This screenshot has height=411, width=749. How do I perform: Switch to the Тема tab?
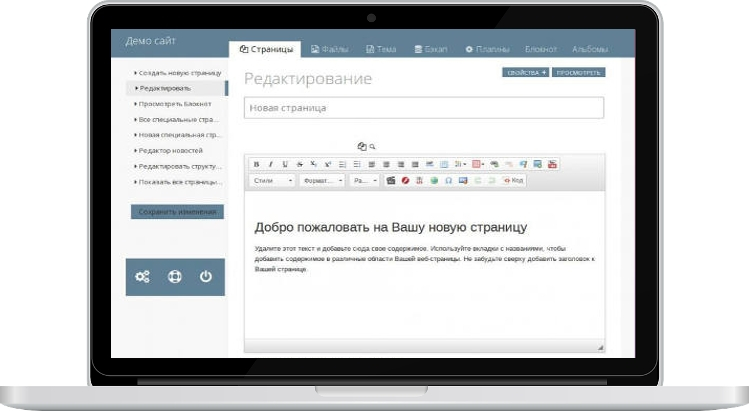(381, 49)
